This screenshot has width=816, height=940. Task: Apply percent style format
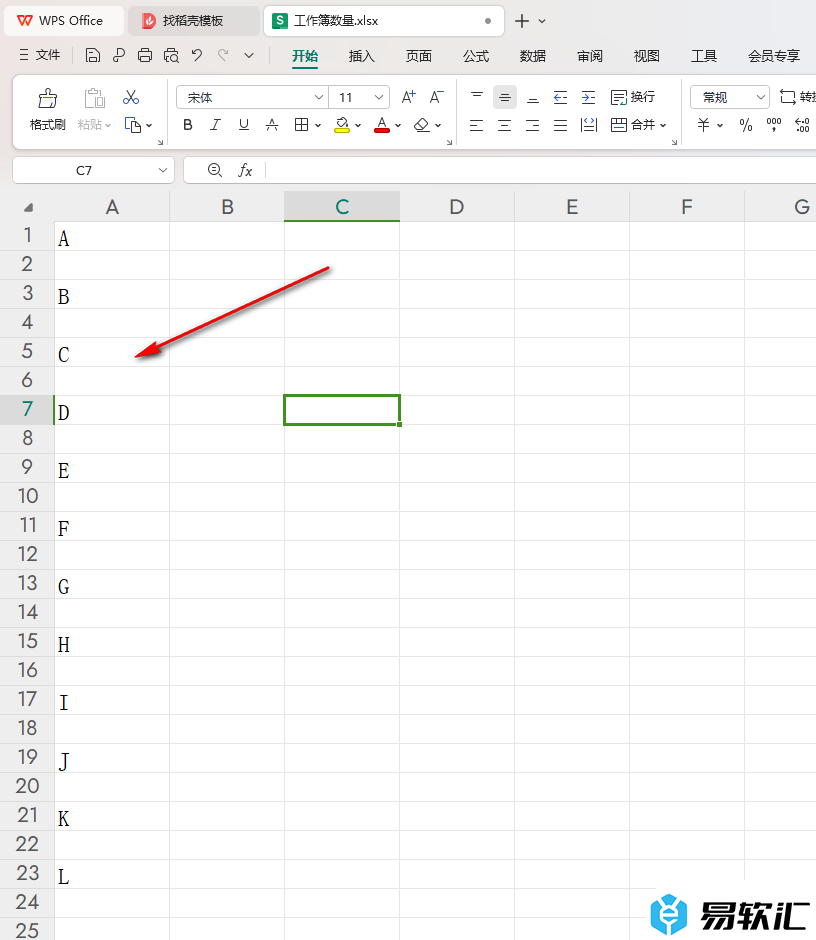[x=745, y=125]
